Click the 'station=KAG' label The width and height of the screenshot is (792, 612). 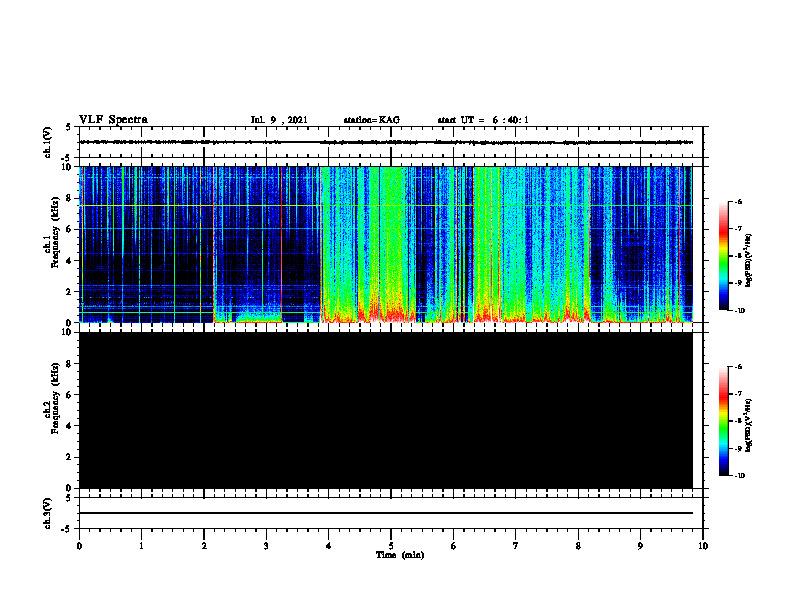click(x=372, y=120)
